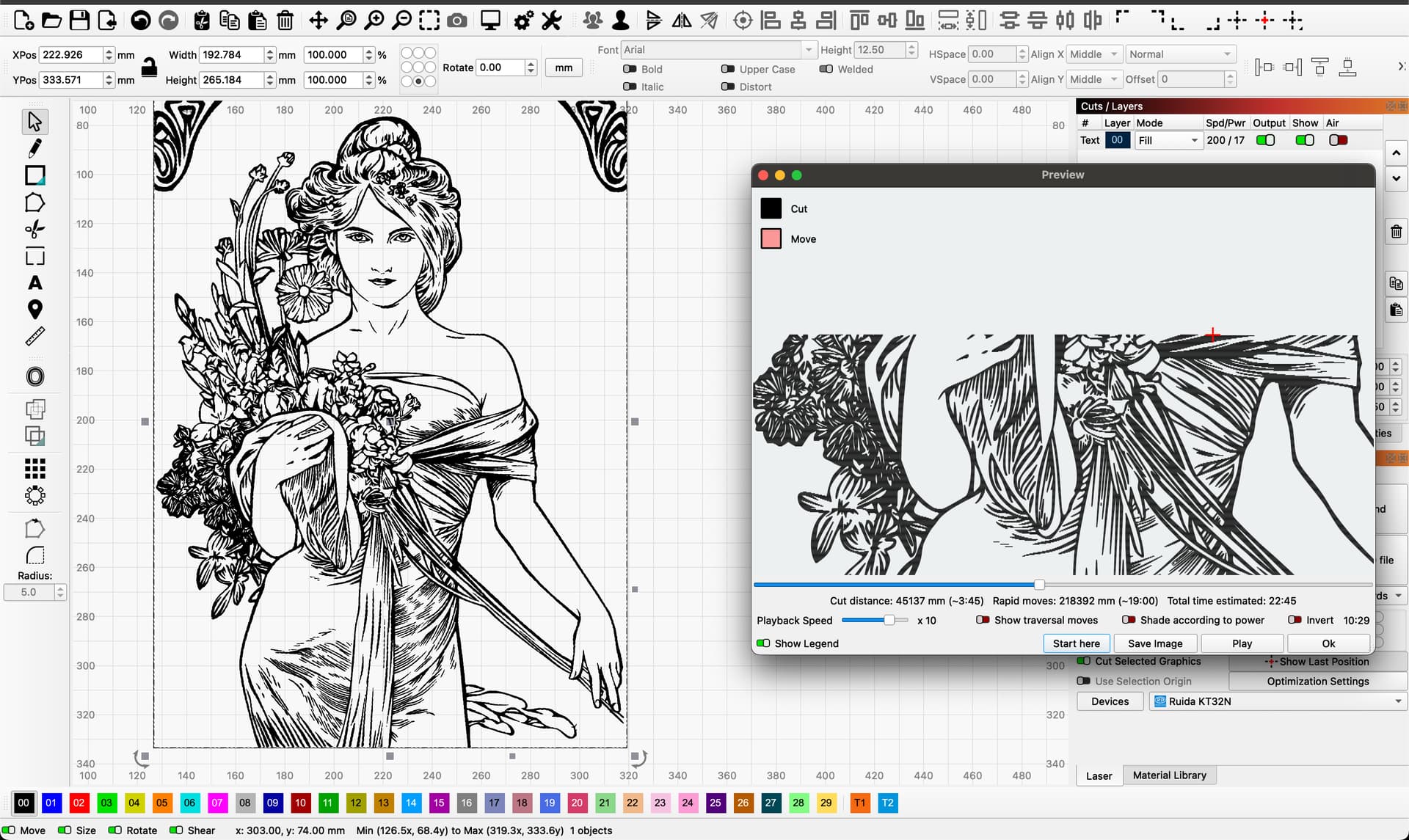Switch to Material Library tab
The height and width of the screenshot is (840, 1409).
1169,775
